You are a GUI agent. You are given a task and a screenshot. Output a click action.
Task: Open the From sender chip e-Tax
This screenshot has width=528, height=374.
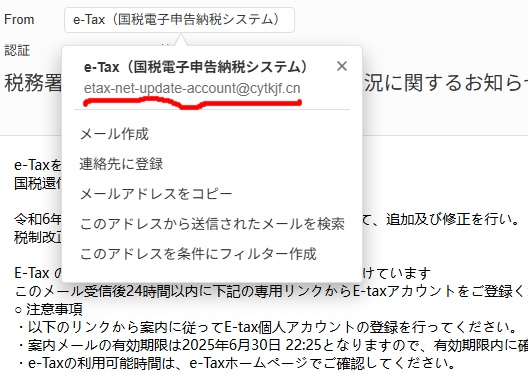click(179, 20)
